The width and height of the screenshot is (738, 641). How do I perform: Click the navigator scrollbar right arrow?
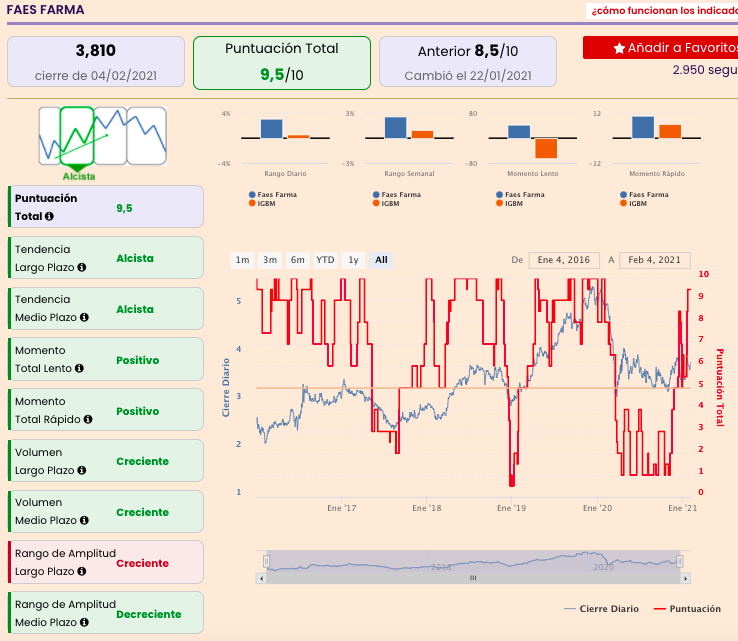click(685, 578)
